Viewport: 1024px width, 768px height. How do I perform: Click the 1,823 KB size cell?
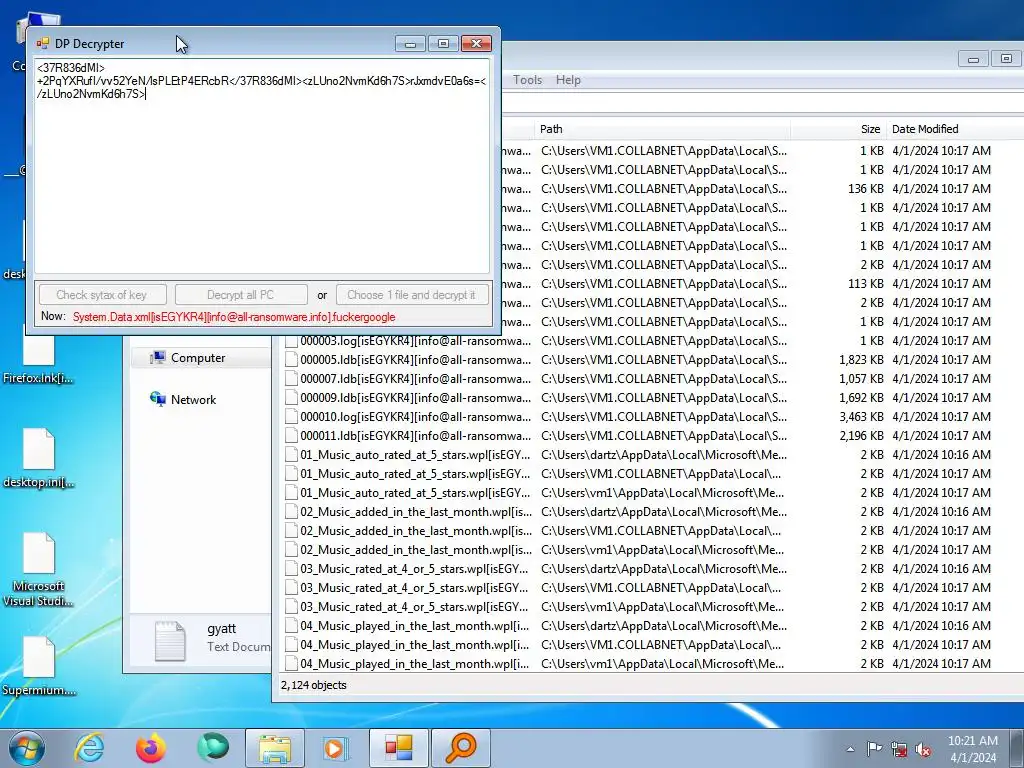pos(861,360)
